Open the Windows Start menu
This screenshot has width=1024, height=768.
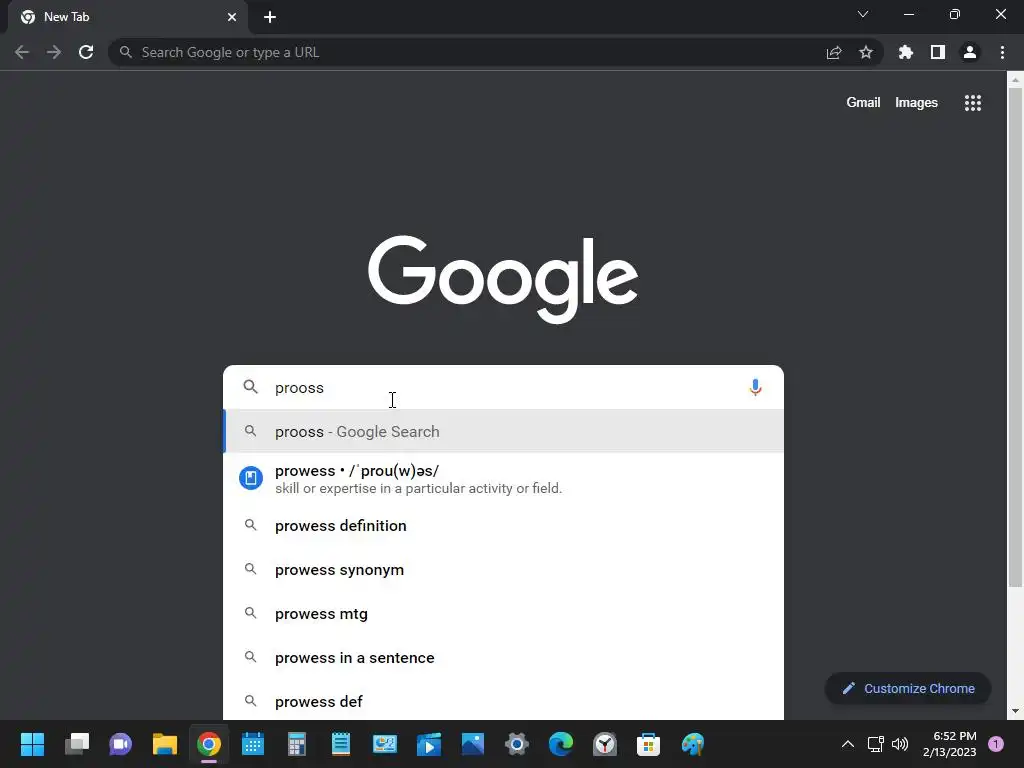point(32,744)
